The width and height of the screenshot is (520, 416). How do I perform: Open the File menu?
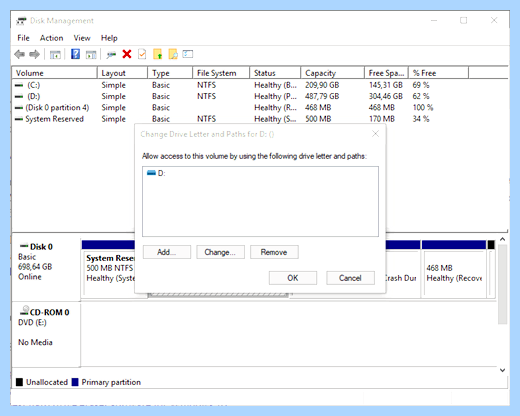(23, 38)
